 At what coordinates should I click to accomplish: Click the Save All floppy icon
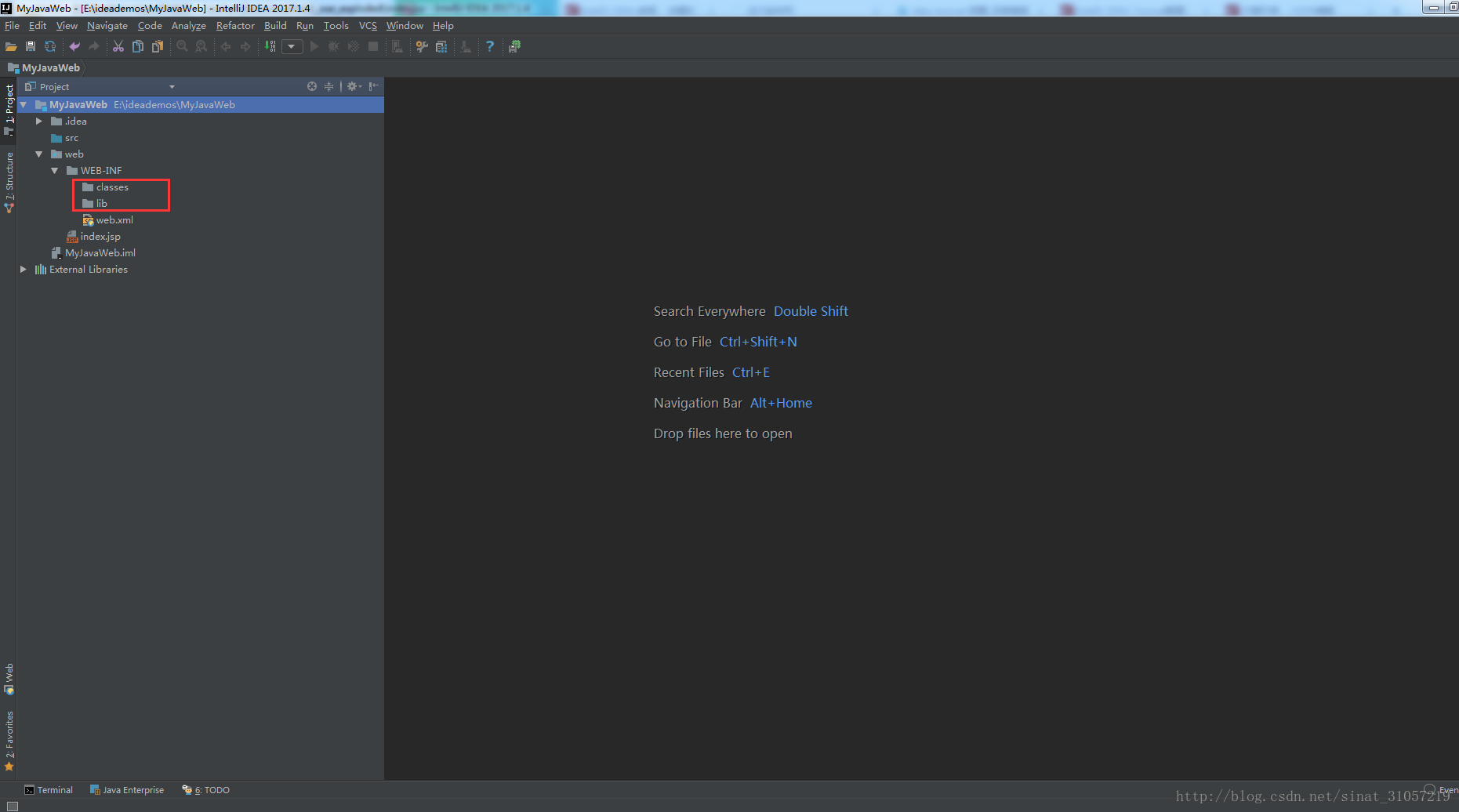tap(31, 47)
